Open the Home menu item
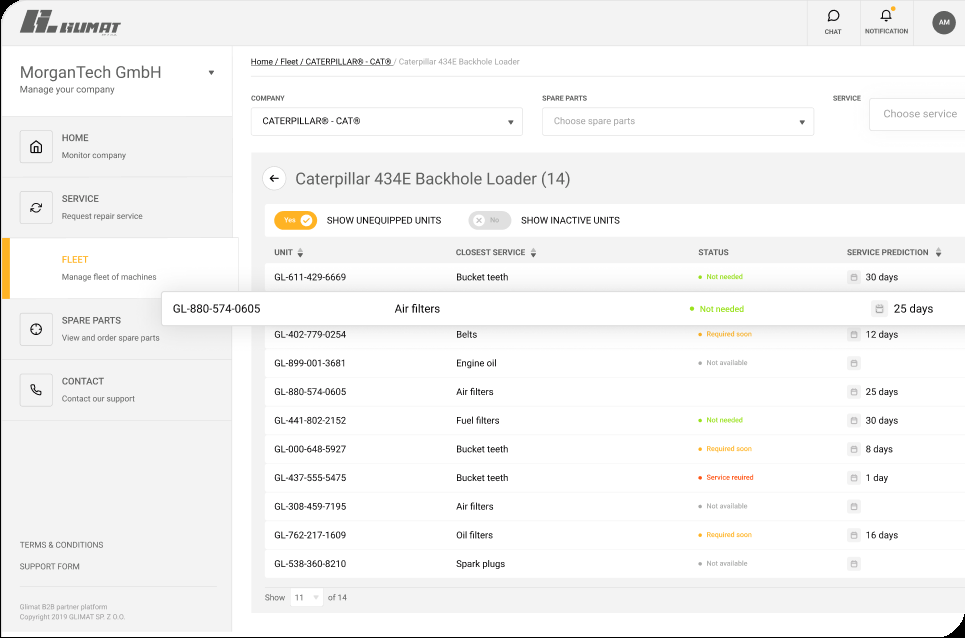 (117, 146)
